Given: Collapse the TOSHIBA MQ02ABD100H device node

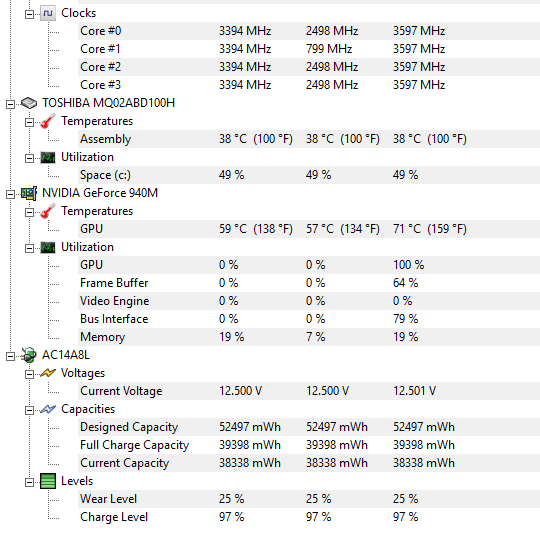Looking at the screenshot, I should 11,104.
